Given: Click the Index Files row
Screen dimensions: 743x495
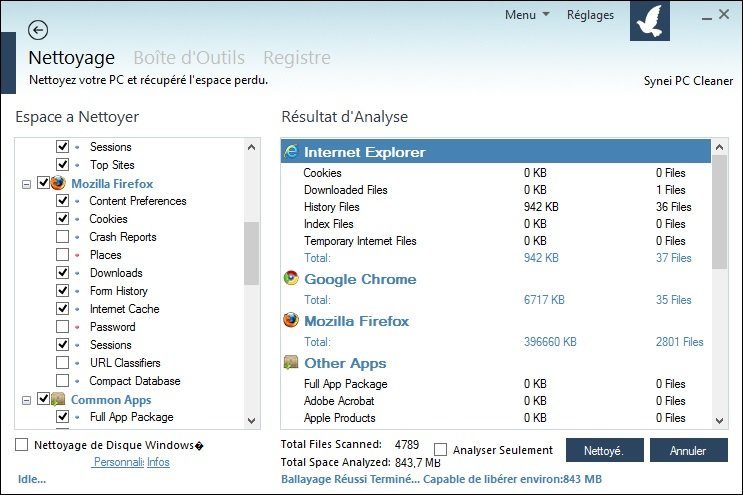Looking at the screenshot, I should 496,224.
